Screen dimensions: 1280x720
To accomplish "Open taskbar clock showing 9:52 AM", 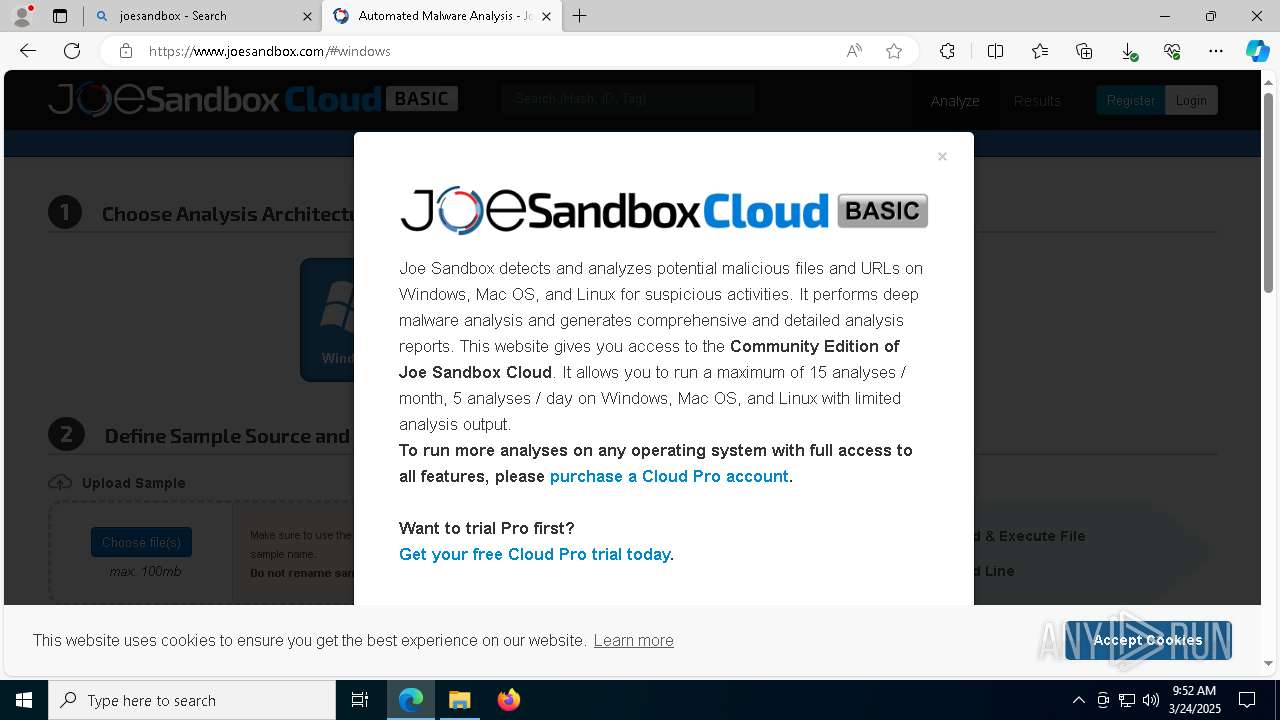I will 1195,700.
